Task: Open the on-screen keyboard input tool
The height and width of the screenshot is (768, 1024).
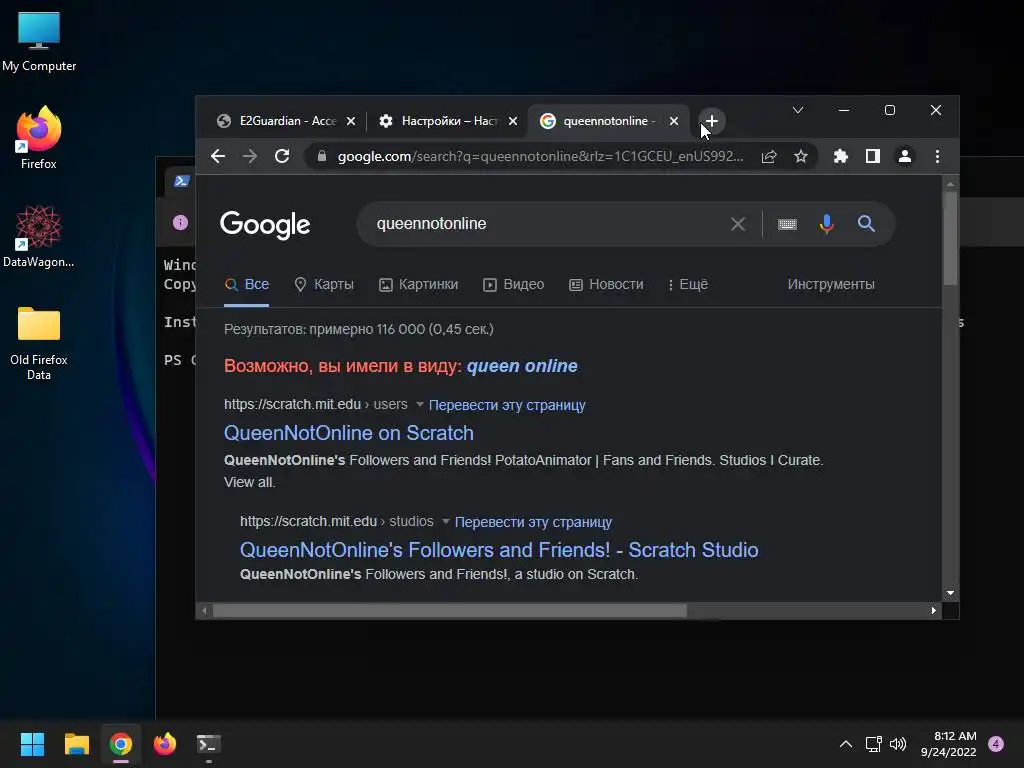Action: (x=787, y=224)
